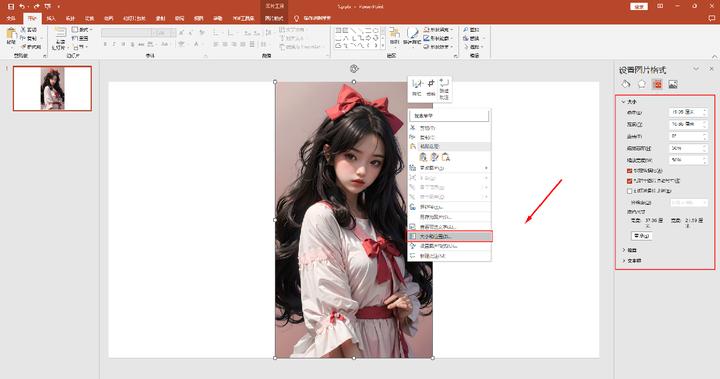Select the Size & Properties icon in format pane

pos(657,84)
